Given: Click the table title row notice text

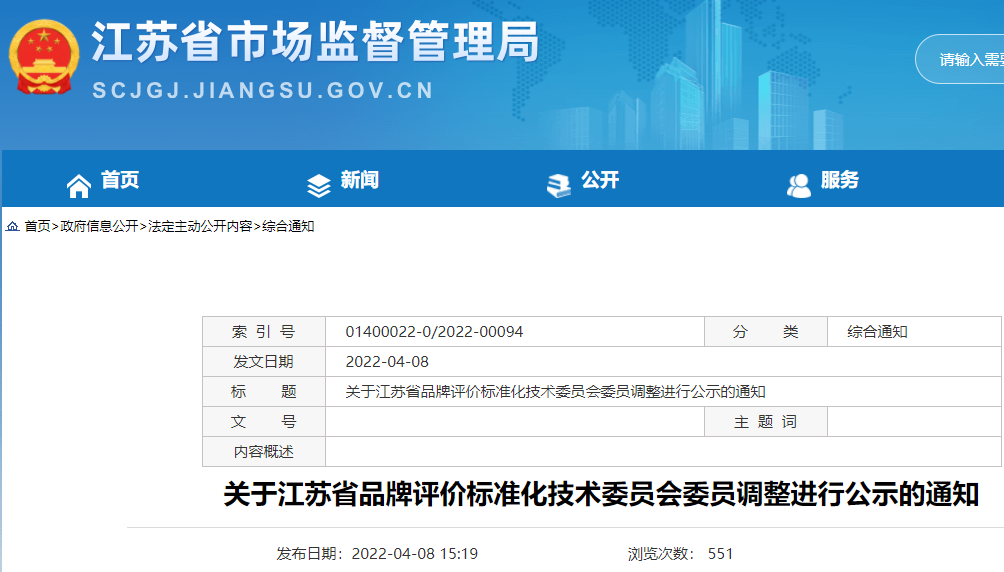Looking at the screenshot, I should click(x=555, y=391).
